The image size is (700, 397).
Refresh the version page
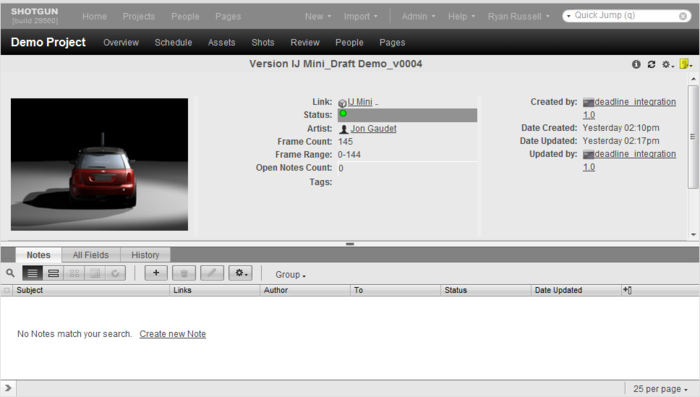[651, 64]
